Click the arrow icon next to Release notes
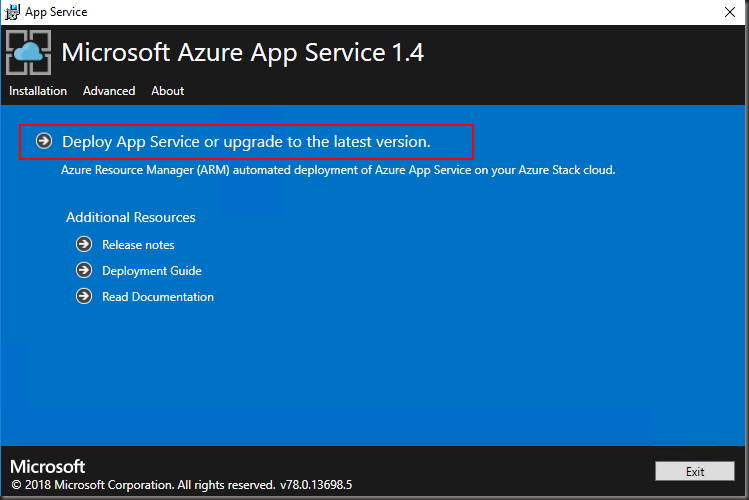The height and width of the screenshot is (500, 749). click(x=84, y=245)
